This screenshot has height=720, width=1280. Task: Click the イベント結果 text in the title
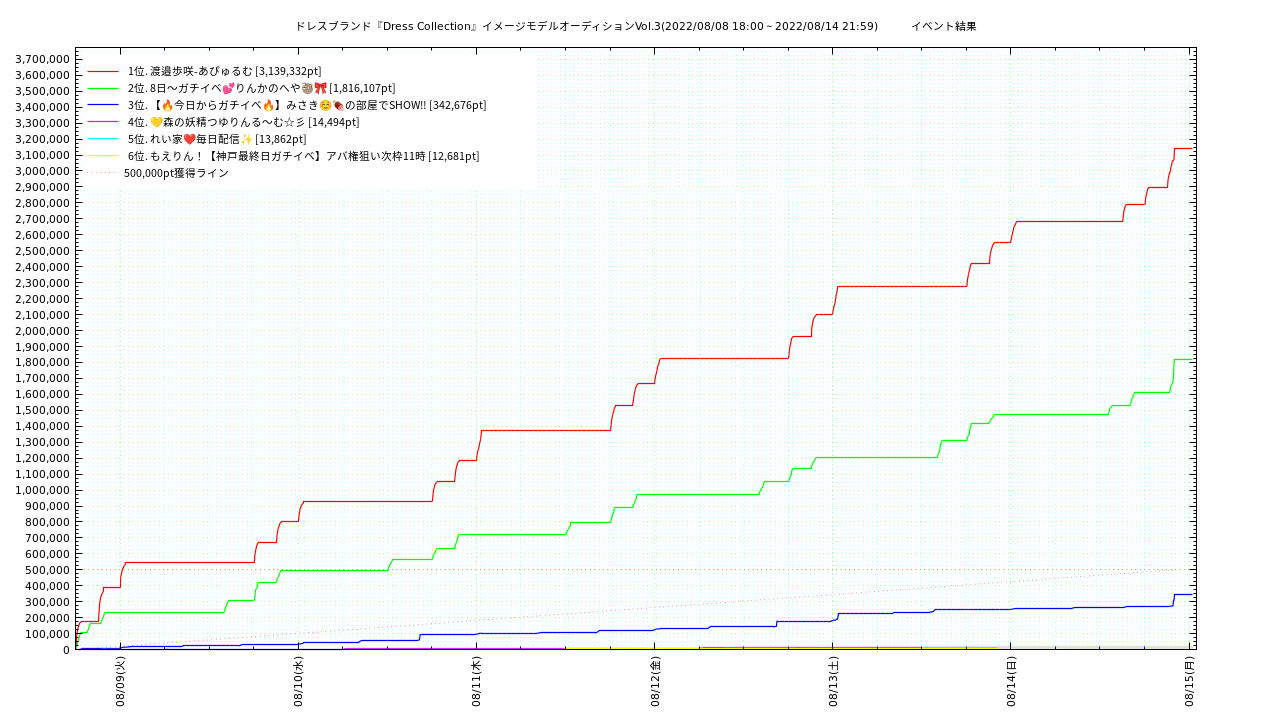[x=943, y=26]
